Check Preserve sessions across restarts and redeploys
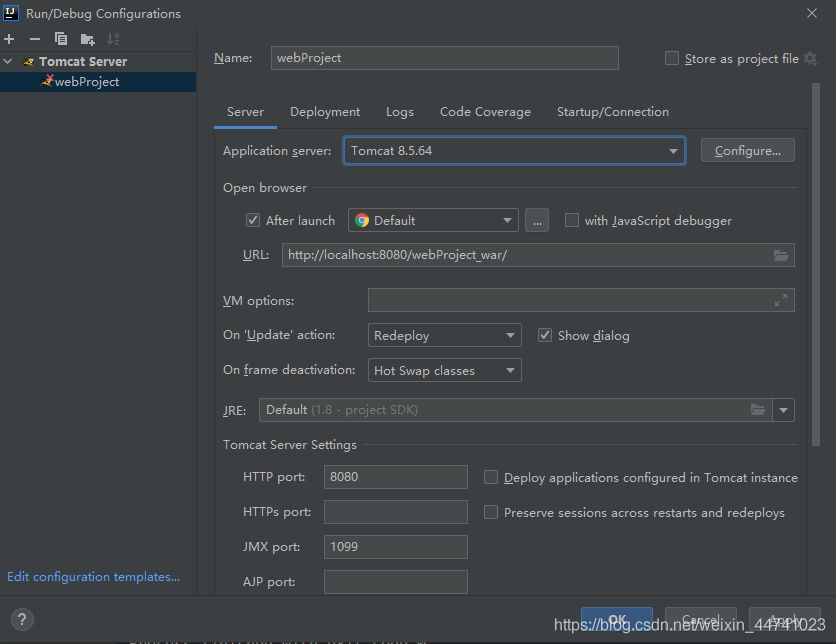The width and height of the screenshot is (836, 644). coord(491,512)
